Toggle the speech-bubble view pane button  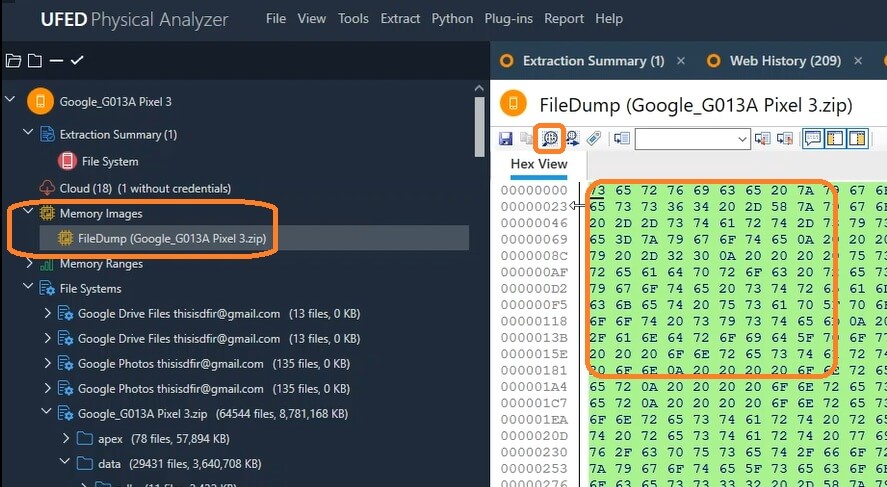813,138
